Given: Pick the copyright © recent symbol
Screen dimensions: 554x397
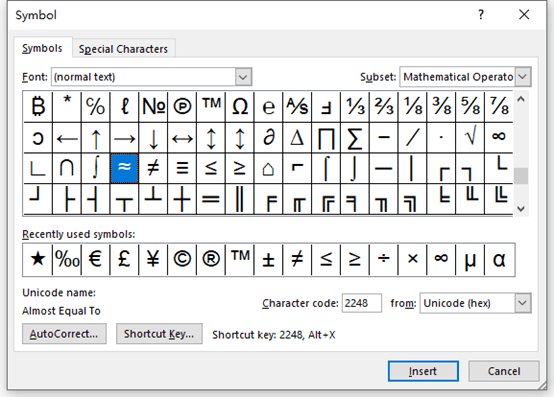Looking at the screenshot, I should (x=182, y=260).
